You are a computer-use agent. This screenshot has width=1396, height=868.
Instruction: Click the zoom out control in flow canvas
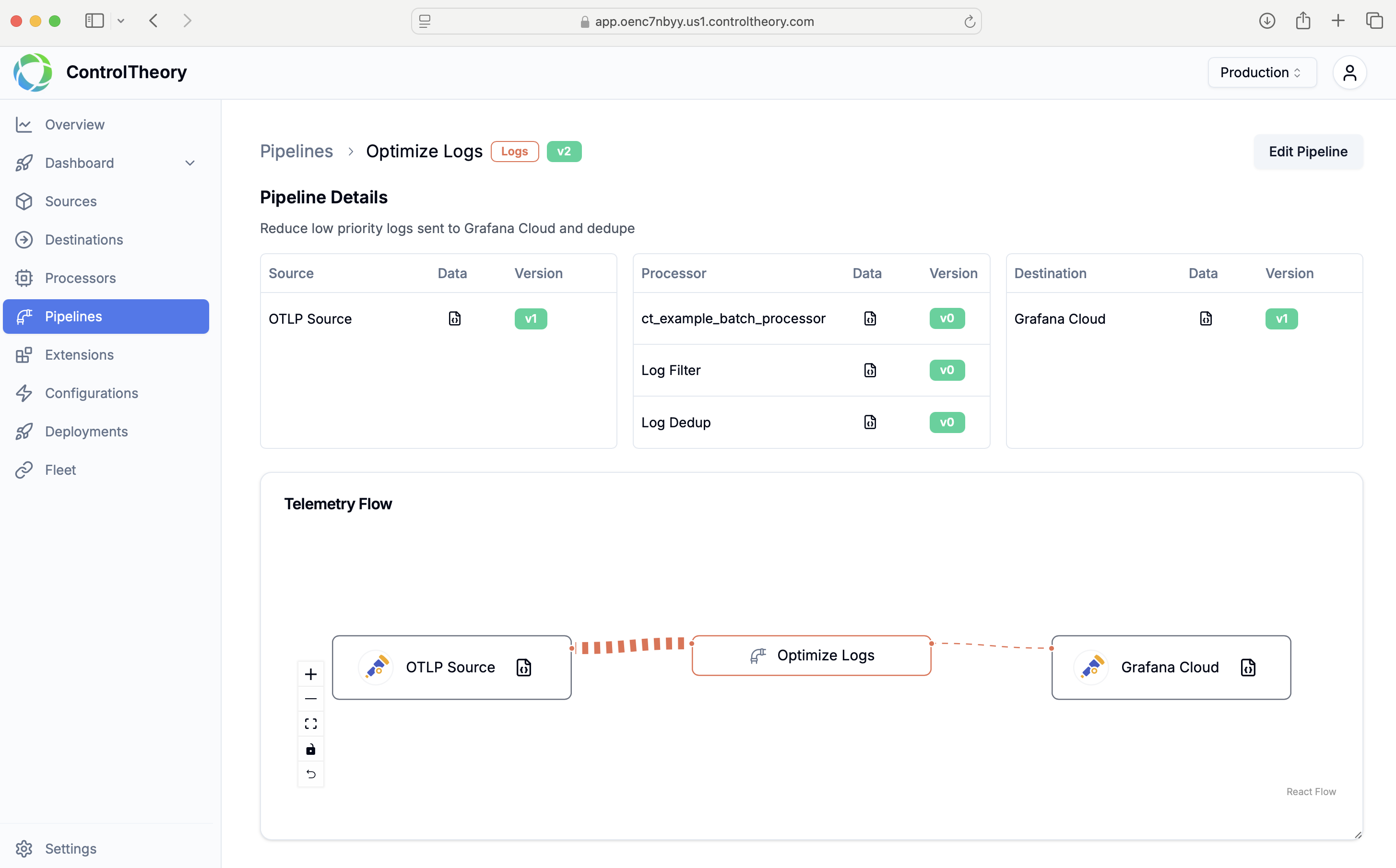pyautogui.click(x=311, y=699)
